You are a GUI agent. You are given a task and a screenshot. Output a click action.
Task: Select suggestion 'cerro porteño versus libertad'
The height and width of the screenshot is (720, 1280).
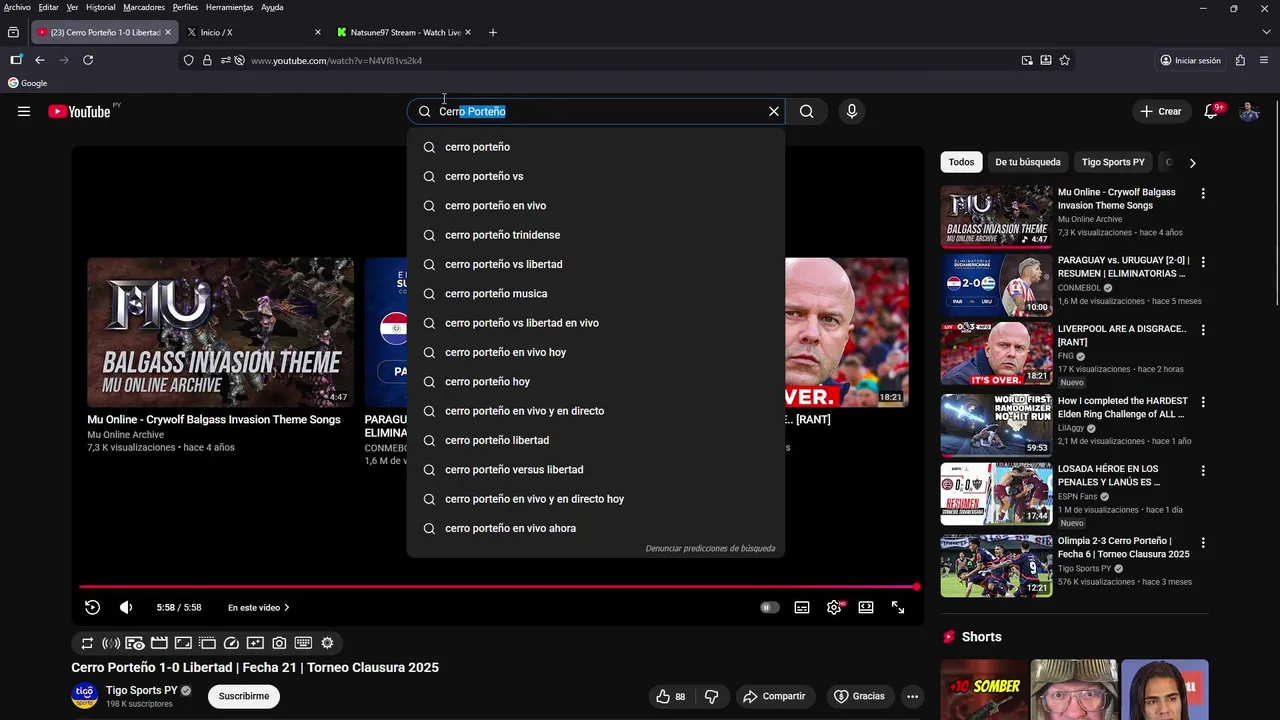click(596, 469)
